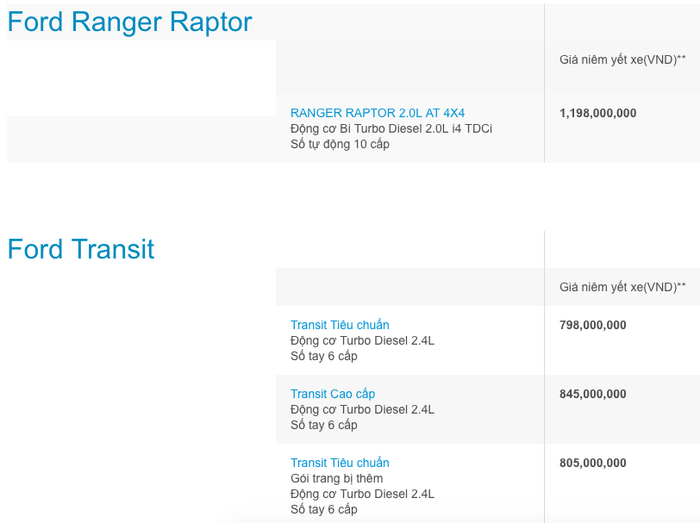This screenshot has width=700, height=523.
Task: Open the Transit Cao cấp link
Action: click(x=332, y=394)
